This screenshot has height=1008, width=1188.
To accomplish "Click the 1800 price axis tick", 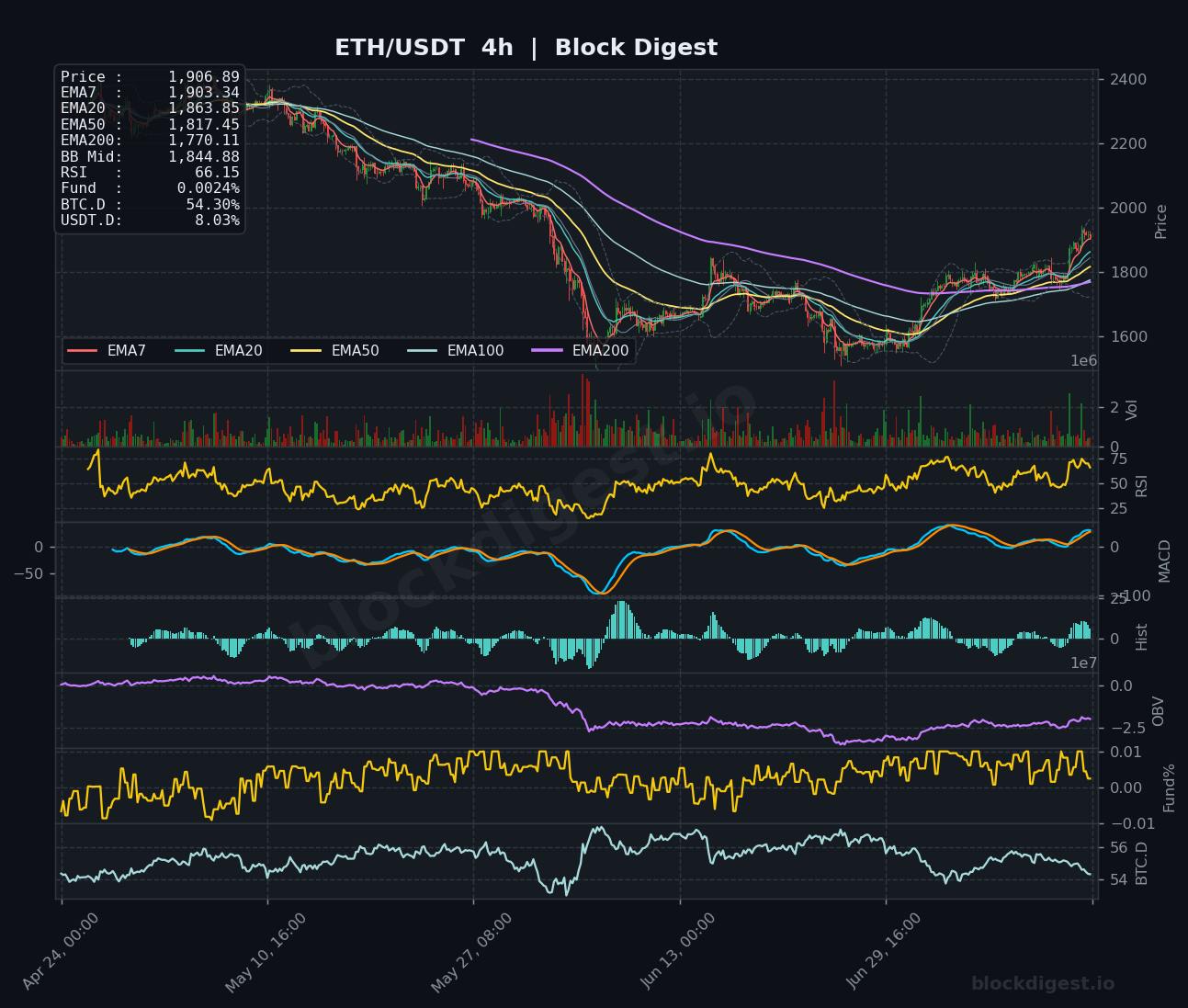I will (x=1128, y=273).
